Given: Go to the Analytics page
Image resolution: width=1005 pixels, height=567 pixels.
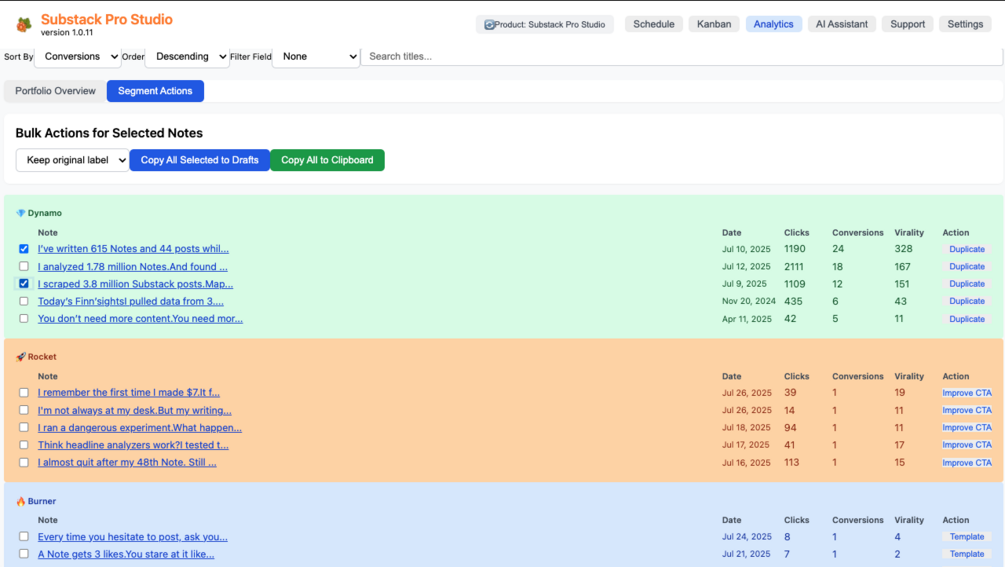Looking at the screenshot, I should (x=773, y=24).
